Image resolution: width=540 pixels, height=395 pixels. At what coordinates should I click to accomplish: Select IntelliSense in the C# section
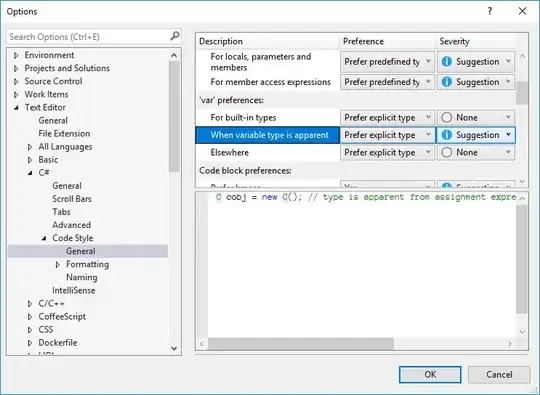pos(74,290)
